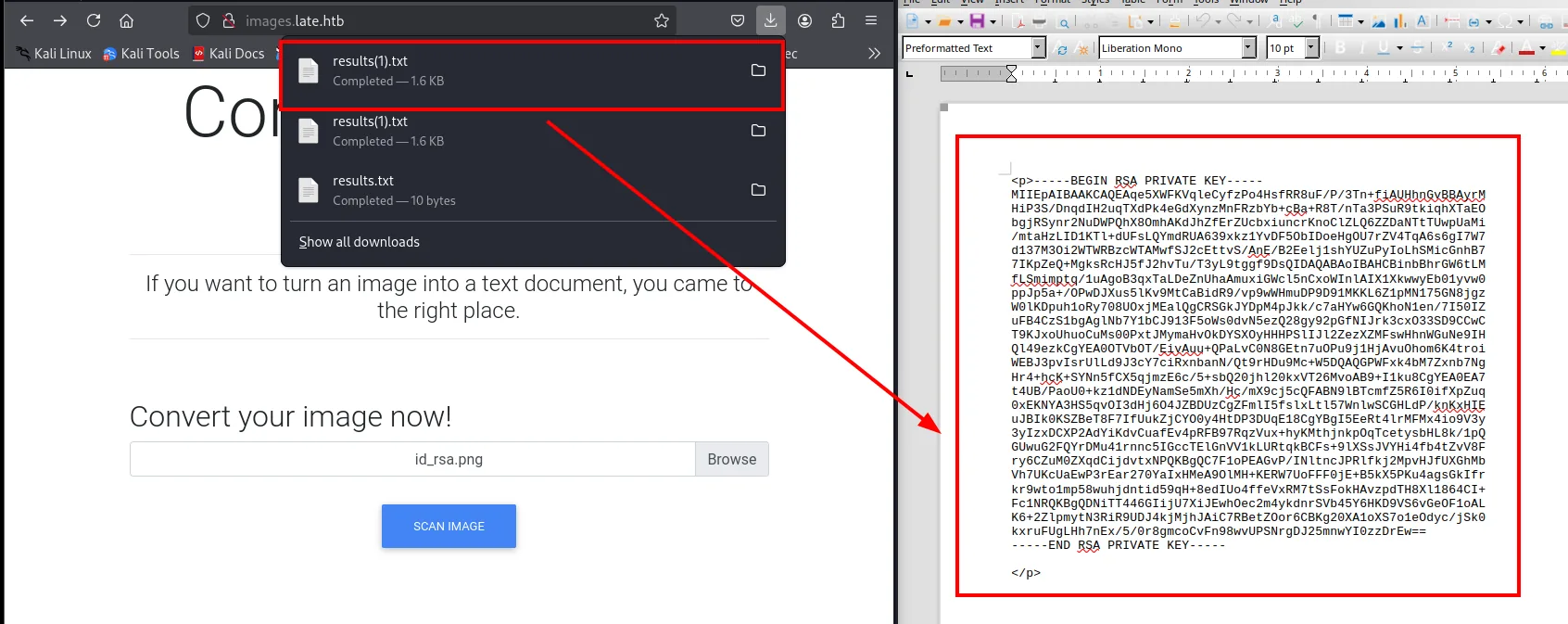Toggle automatic spell checking
Viewport: 1568px width, 624px height.
[1296, 21]
